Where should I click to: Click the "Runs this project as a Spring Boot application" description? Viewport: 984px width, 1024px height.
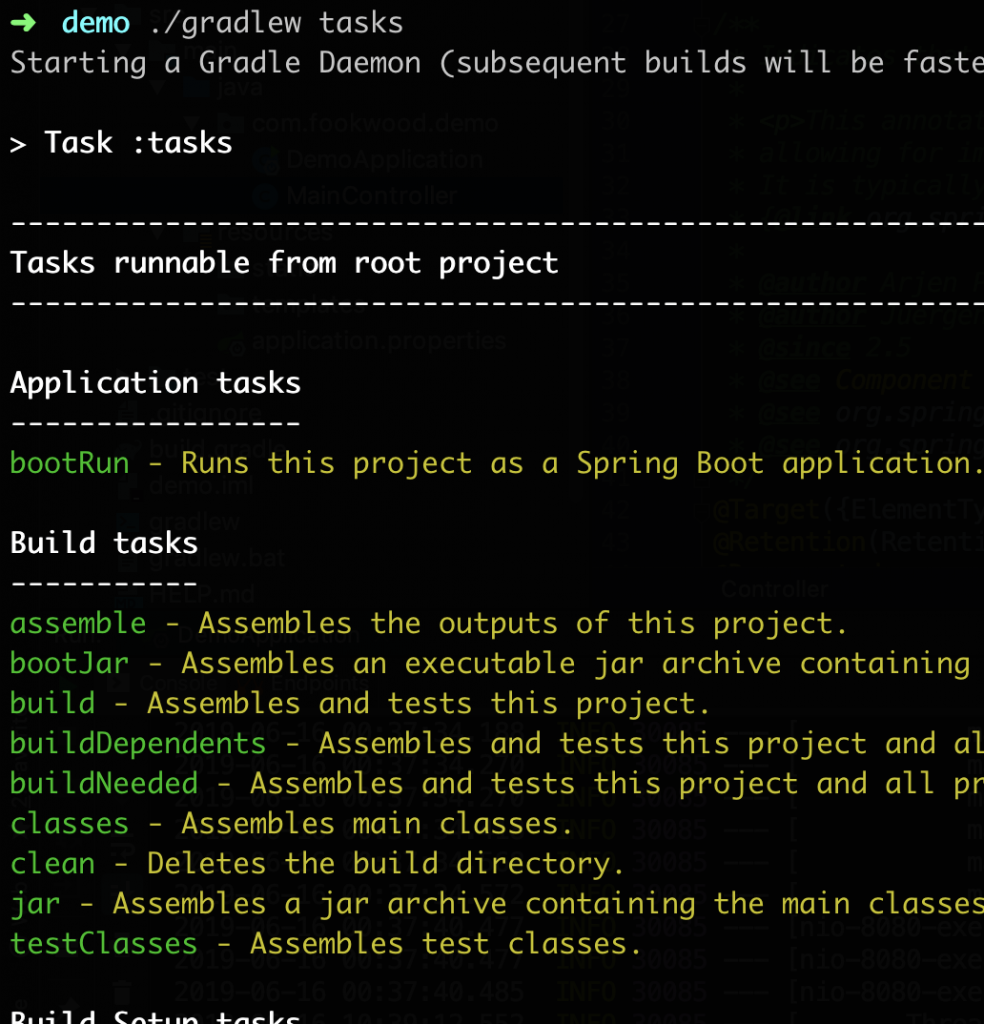click(x=577, y=463)
